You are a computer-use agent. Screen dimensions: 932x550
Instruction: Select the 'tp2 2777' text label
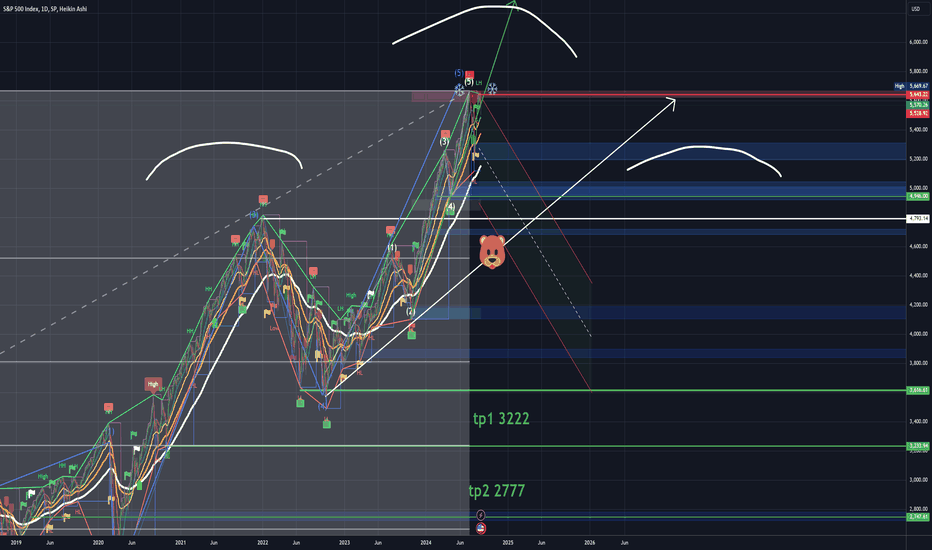tap(497, 491)
